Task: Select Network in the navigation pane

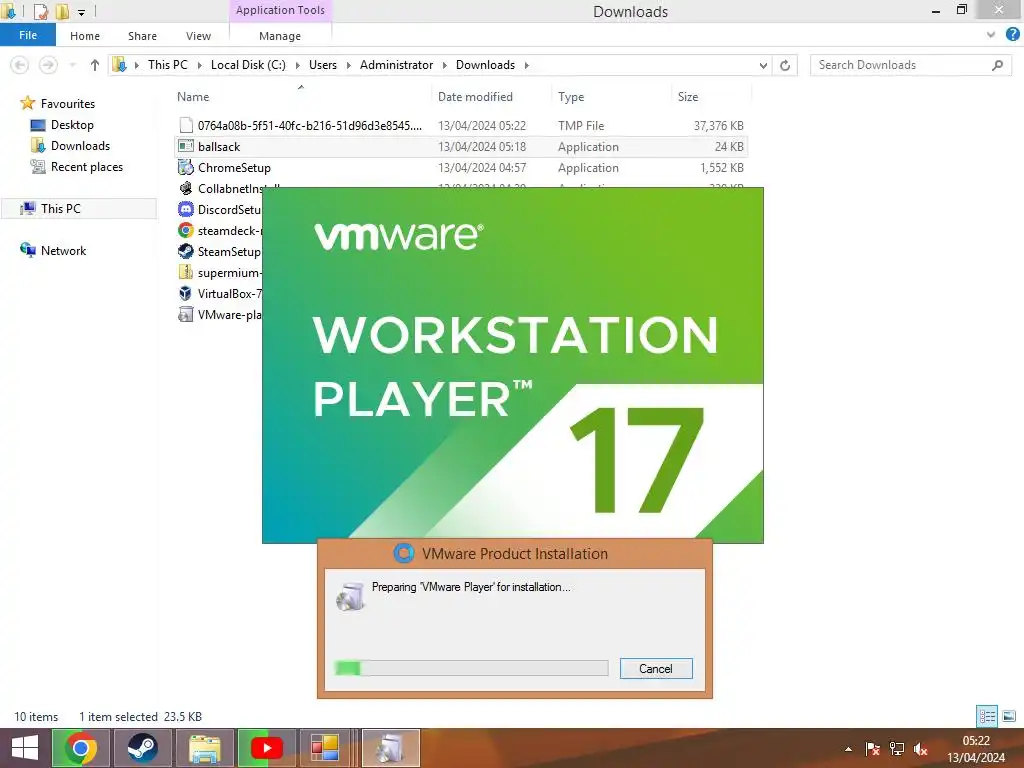Action: 63,250
